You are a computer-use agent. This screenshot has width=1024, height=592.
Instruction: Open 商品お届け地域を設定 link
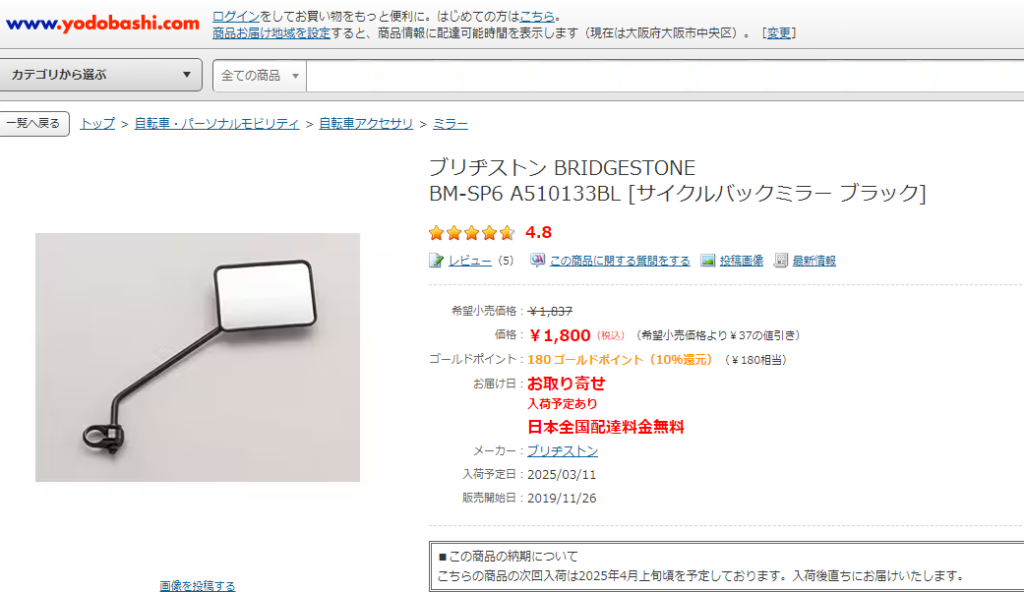[271, 33]
